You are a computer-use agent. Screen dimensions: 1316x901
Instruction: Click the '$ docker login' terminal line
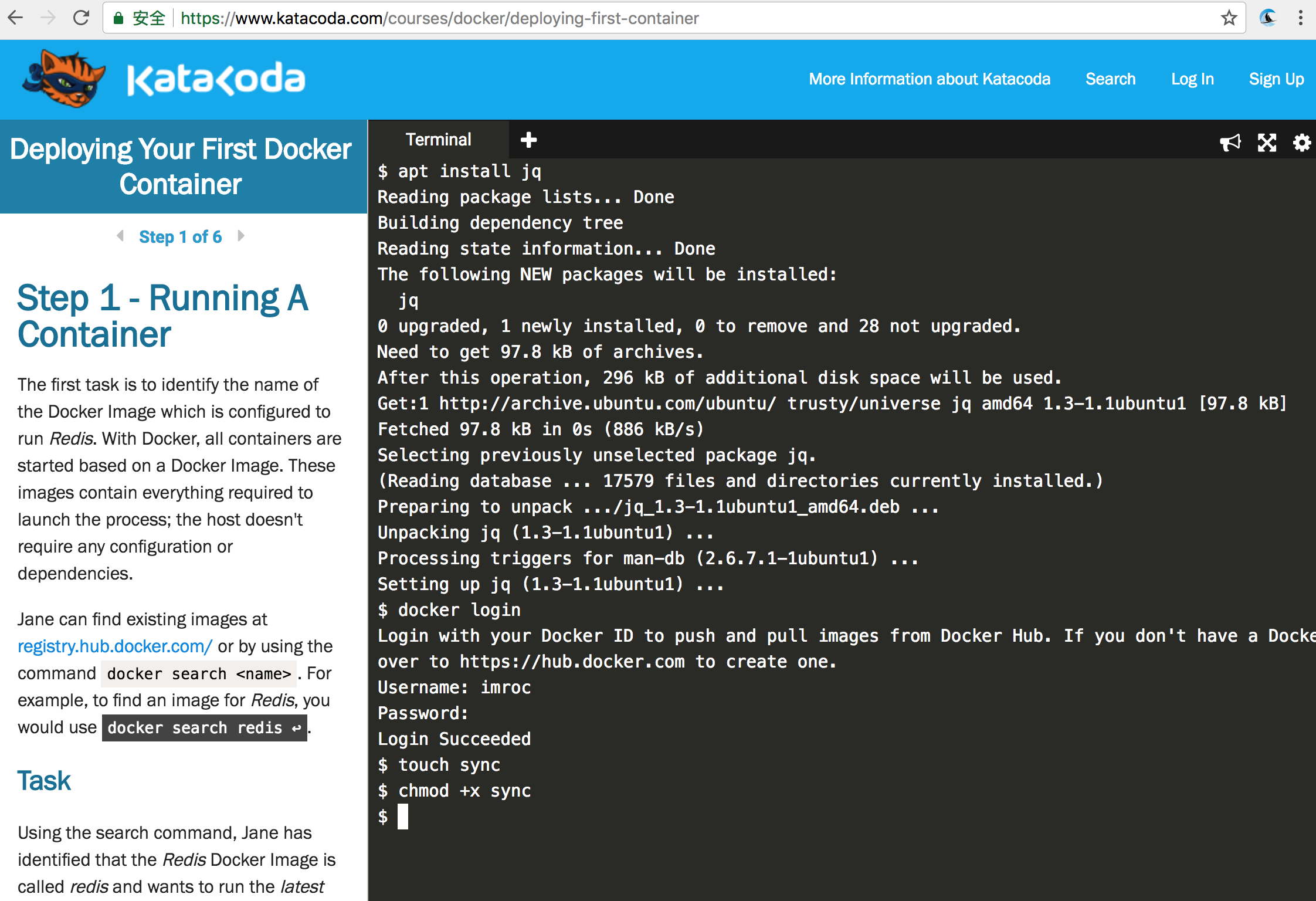449,610
